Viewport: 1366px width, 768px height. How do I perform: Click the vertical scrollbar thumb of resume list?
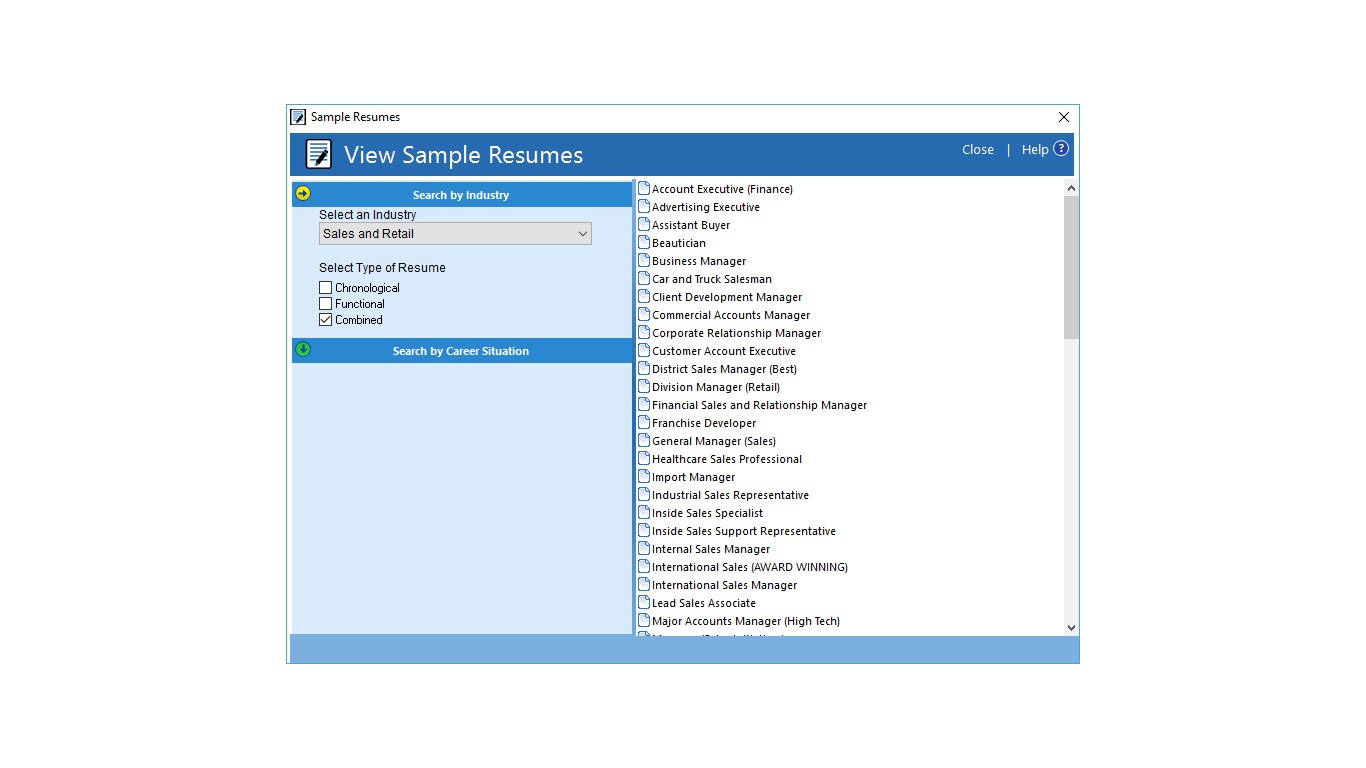1071,267
